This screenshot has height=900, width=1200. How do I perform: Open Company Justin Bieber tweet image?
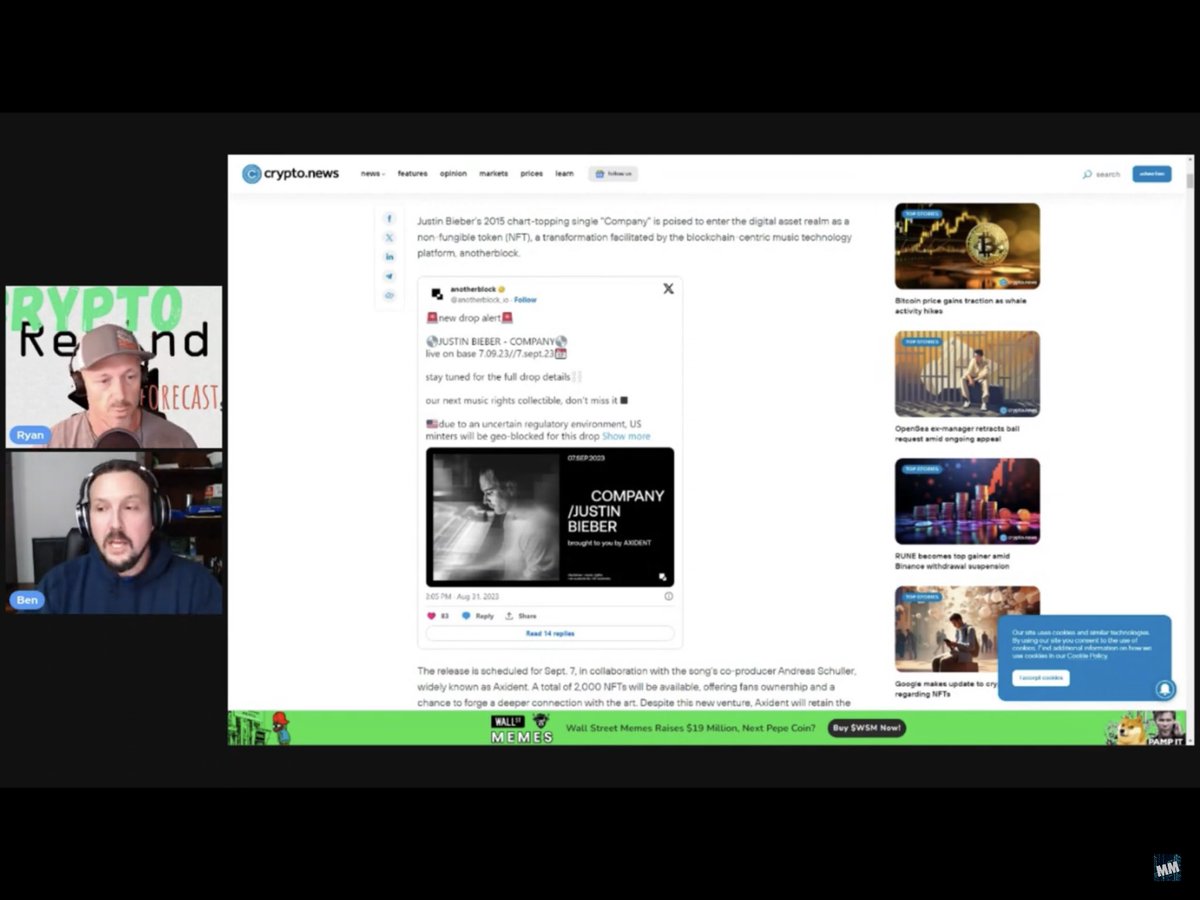(550, 517)
